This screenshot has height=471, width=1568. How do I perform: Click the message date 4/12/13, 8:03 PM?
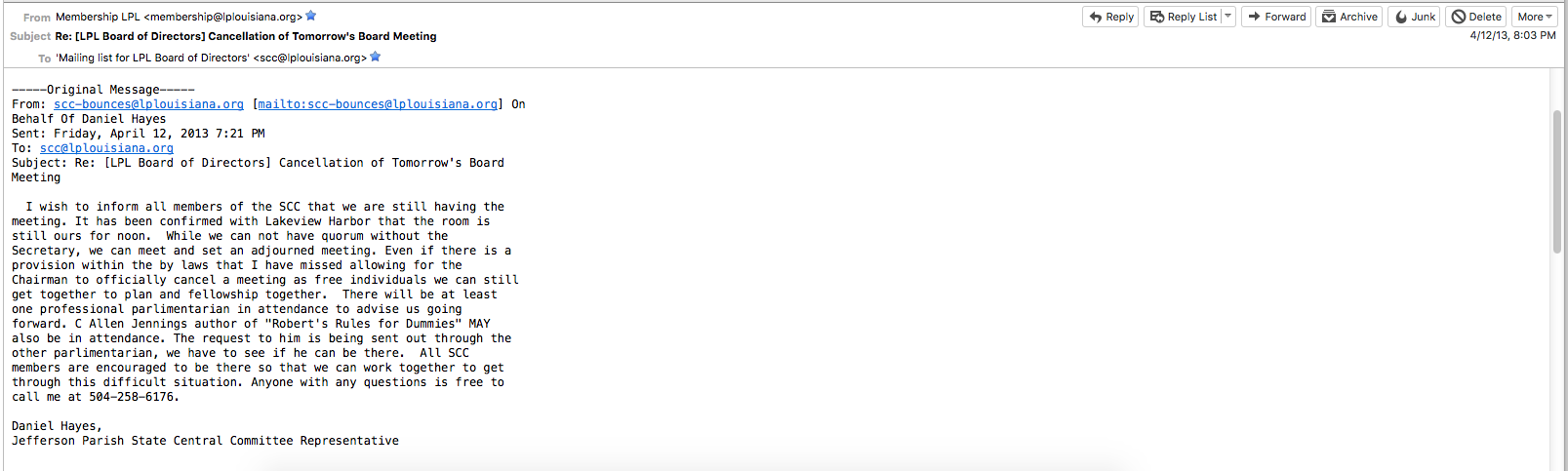[x=1512, y=35]
